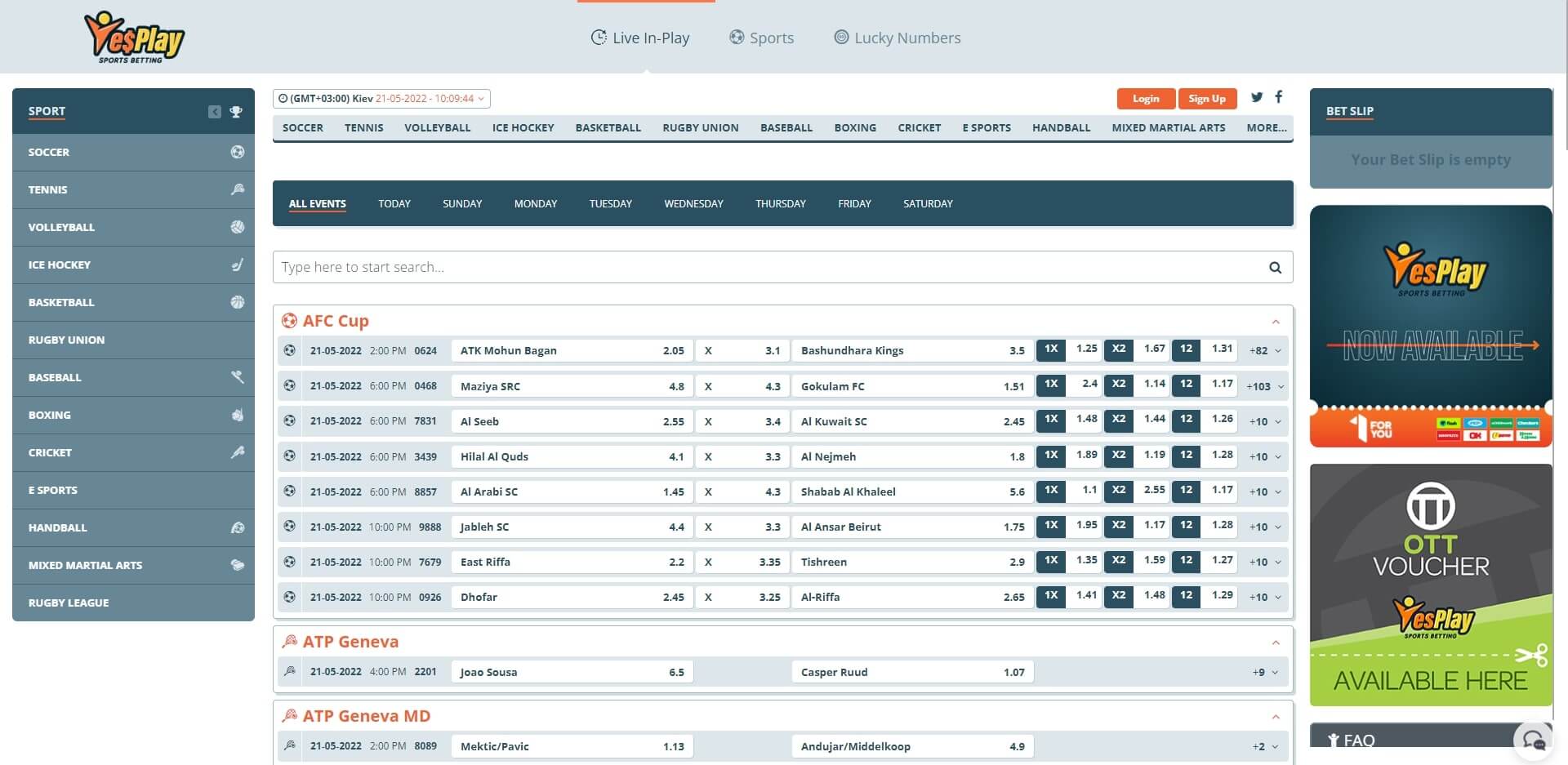The height and width of the screenshot is (765, 1568).
Task: Open the live chat support icon
Action: [1534, 740]
